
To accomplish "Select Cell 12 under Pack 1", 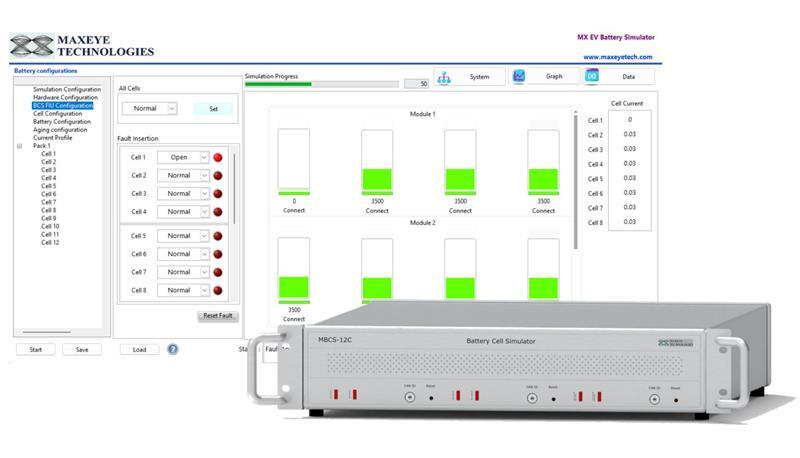I will click(x=50, y=243).
